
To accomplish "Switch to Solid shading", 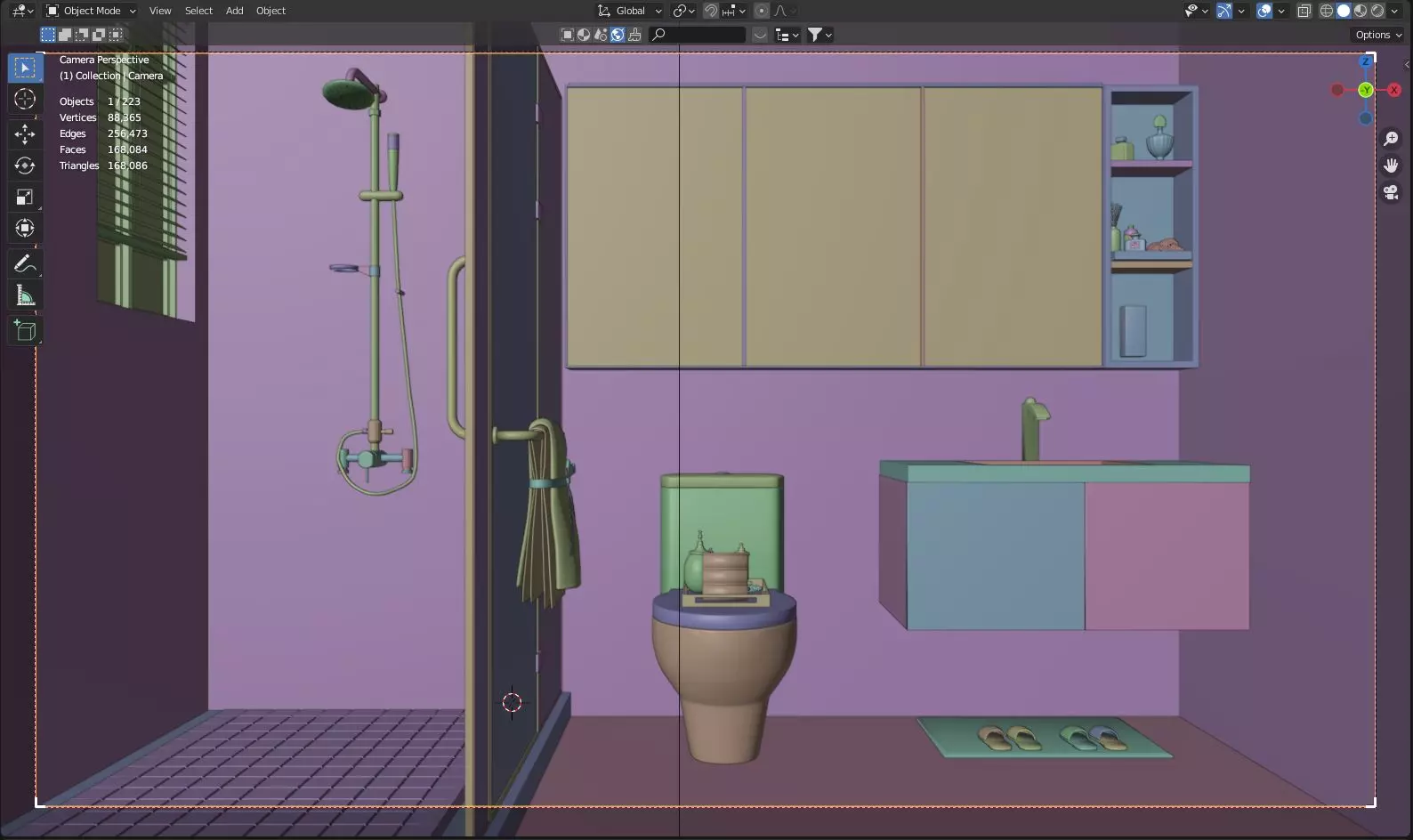I will [x=1344, y=11].
